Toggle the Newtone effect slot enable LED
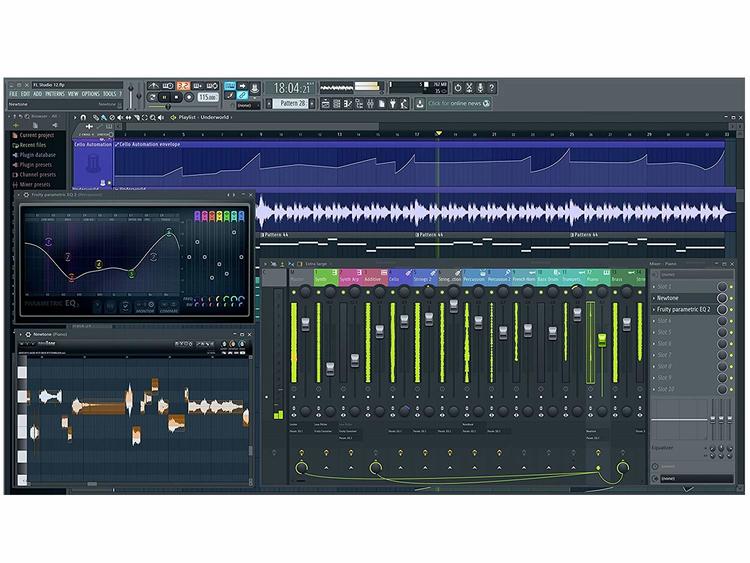The width and height of the screenshot is (750, 563). coord(731,298)
